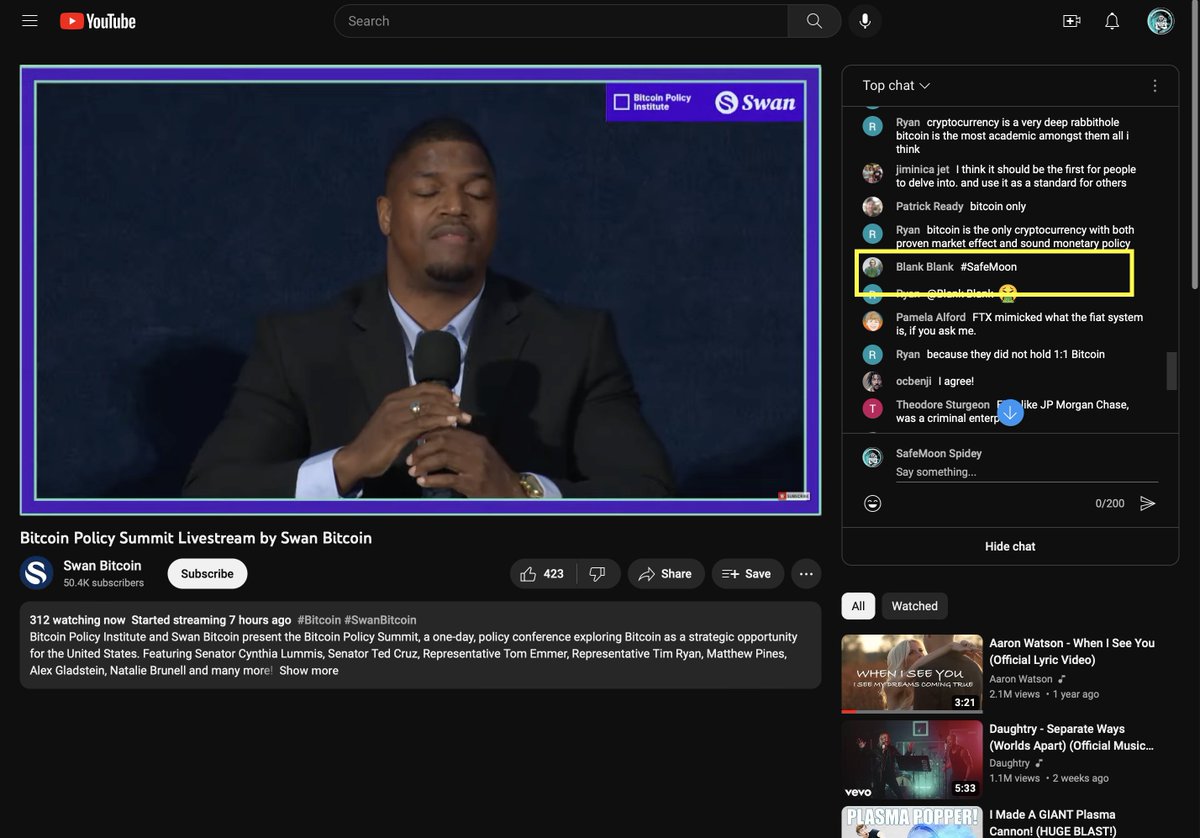Image resolution: width=1200 pixels, height=838 pixels.
Task: Jump to newest chat messages arrow
Action: 1010,412
